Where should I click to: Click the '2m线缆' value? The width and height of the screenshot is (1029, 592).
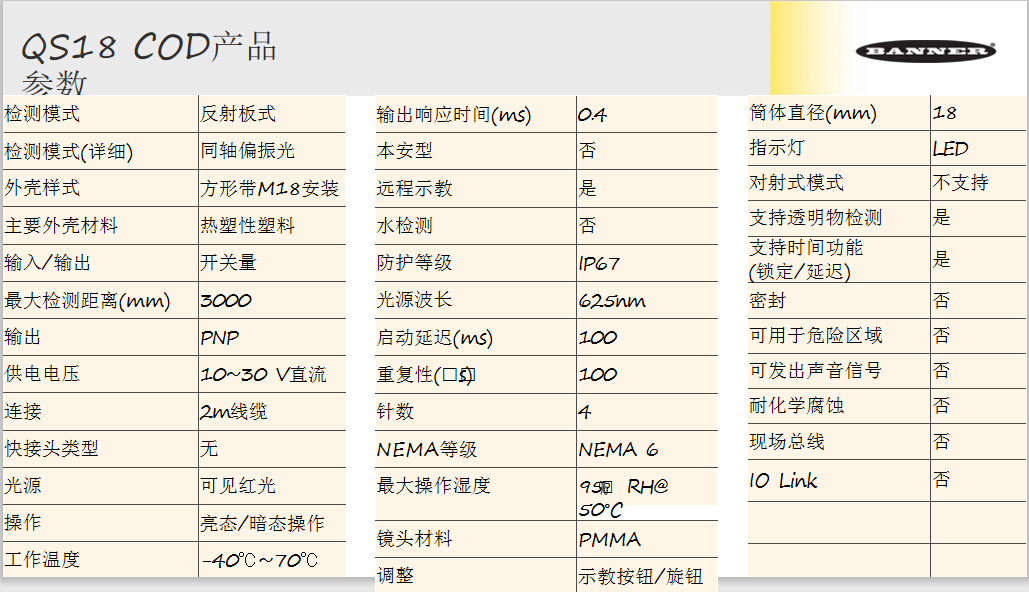click(234, 412)
